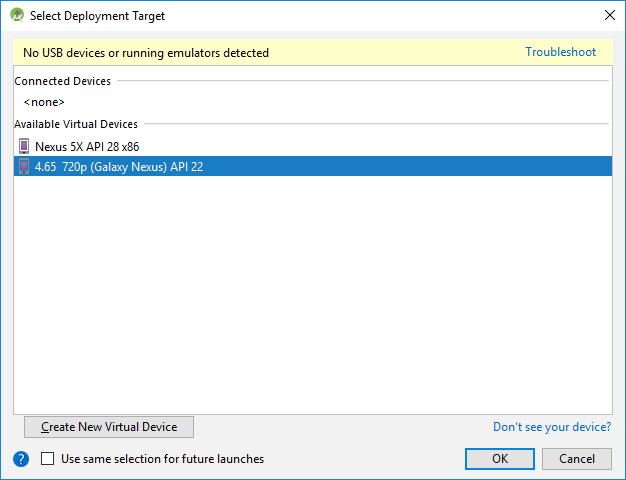Open the Troubleshoot link

(x=560, y=52)
